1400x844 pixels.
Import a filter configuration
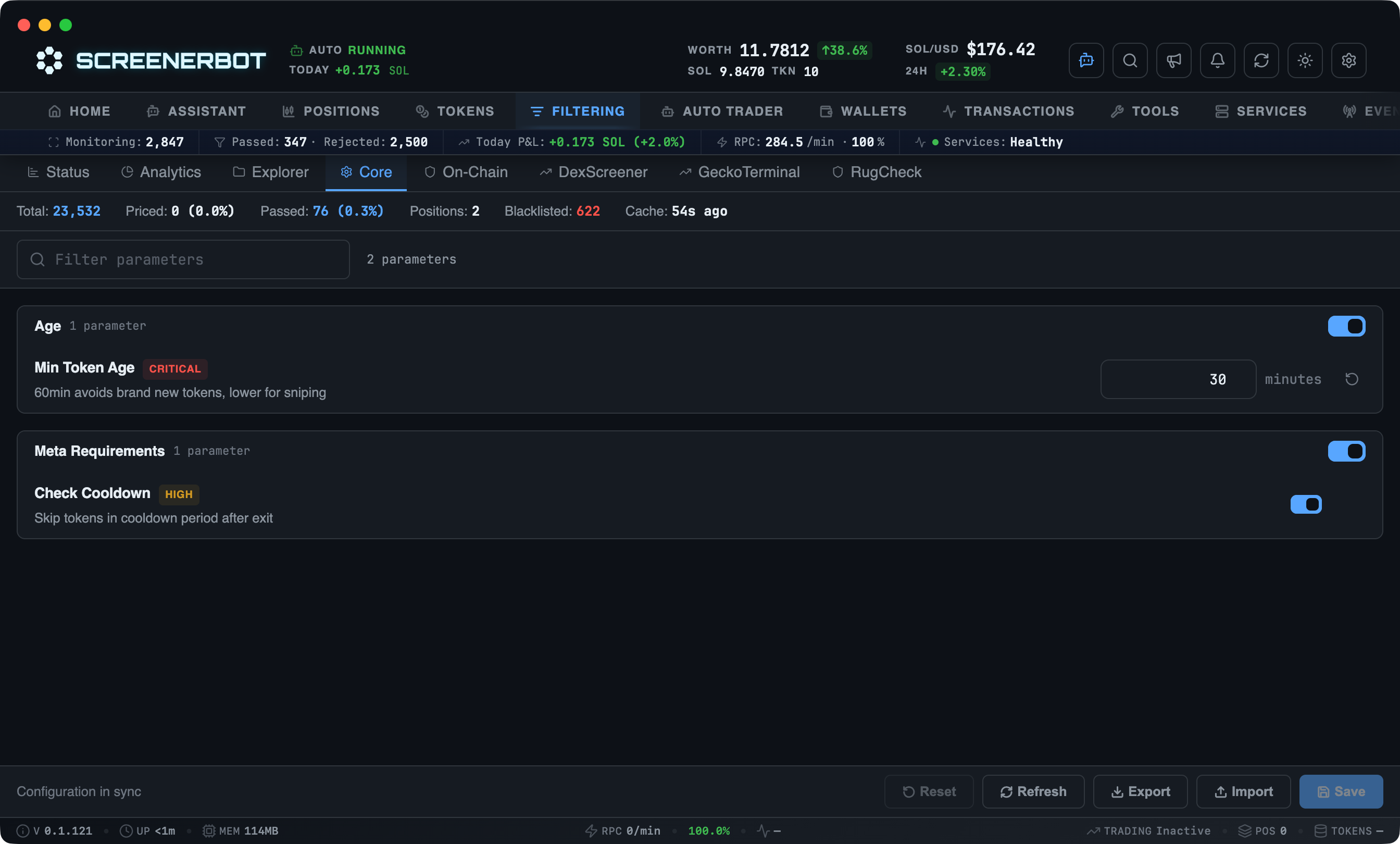tap(1243, 791)
